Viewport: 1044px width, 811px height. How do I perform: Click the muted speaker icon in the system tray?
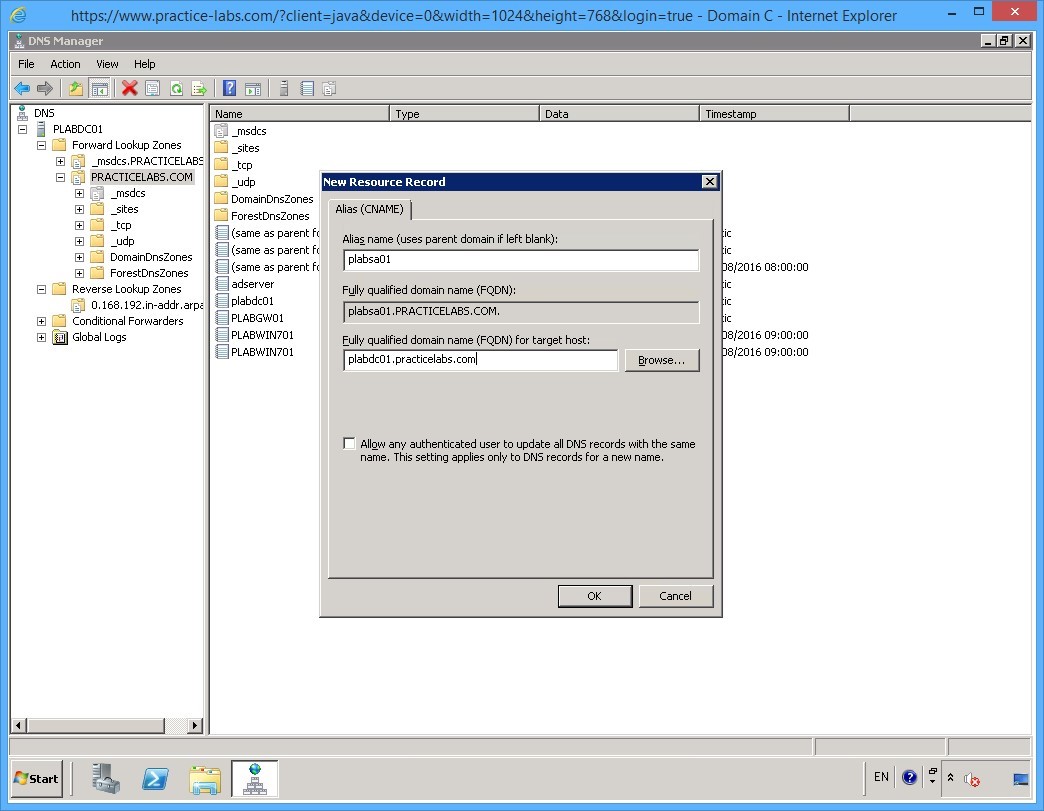(x=970, y=780)
